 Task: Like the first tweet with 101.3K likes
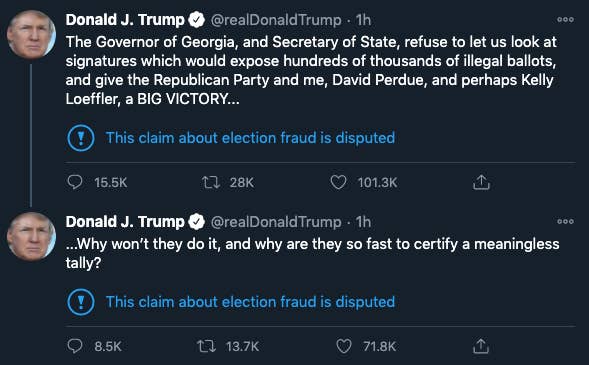(338, 182)
